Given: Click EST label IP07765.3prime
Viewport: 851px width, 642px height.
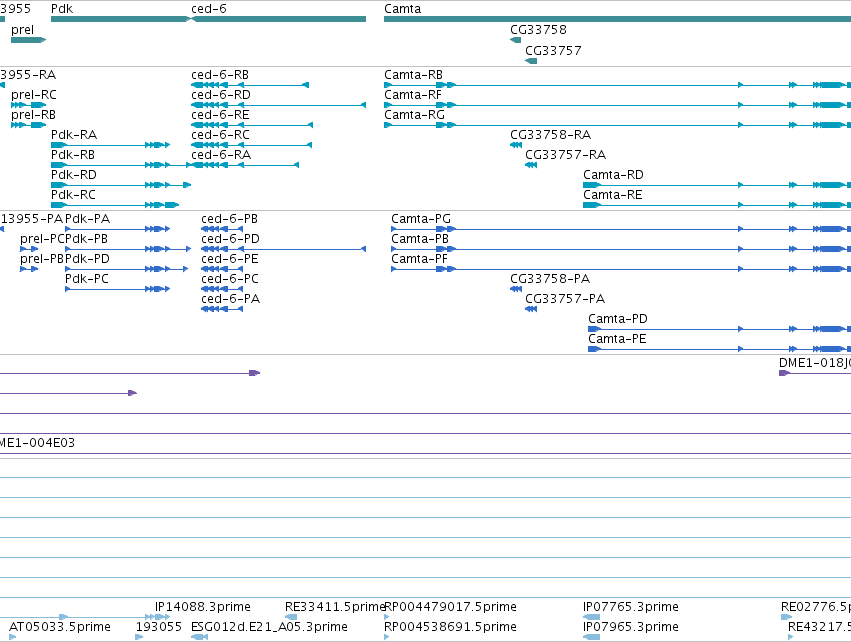Looking at the screenshot, I should (x=631, y=607).
